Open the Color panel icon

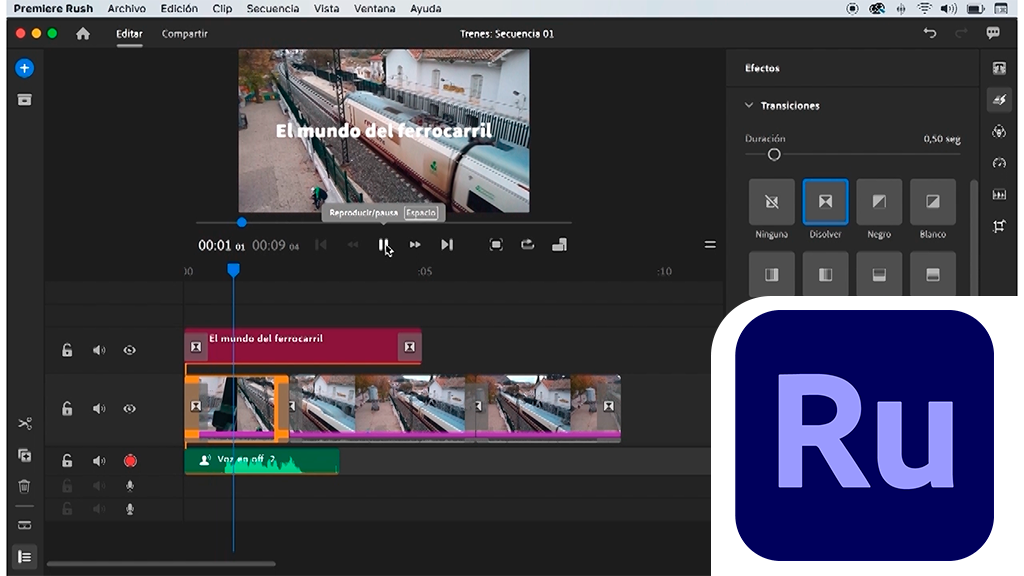tap(998, 131)
